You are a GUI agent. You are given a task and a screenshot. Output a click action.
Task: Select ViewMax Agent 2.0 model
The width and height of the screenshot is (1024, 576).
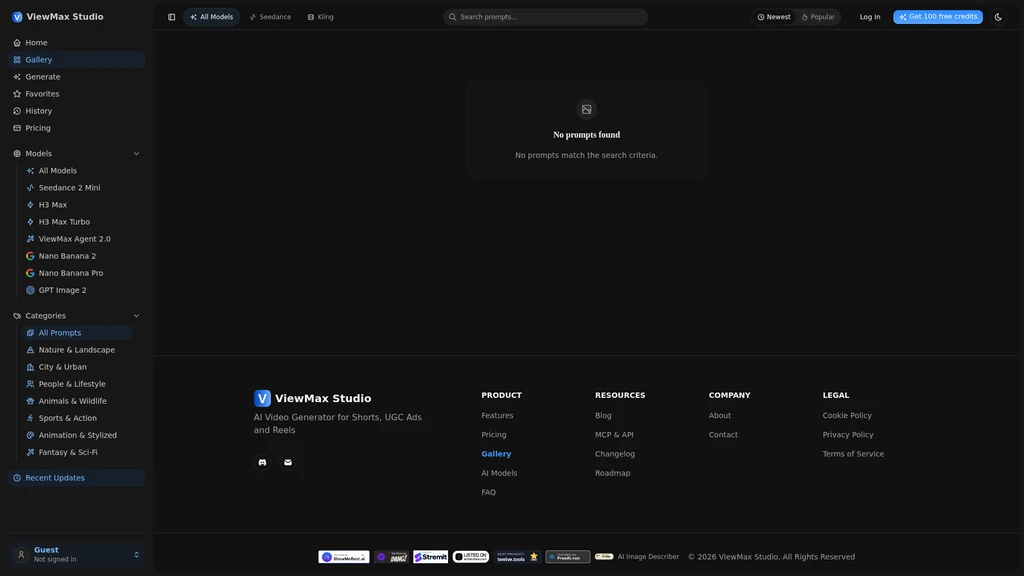(x=77, y=239)
